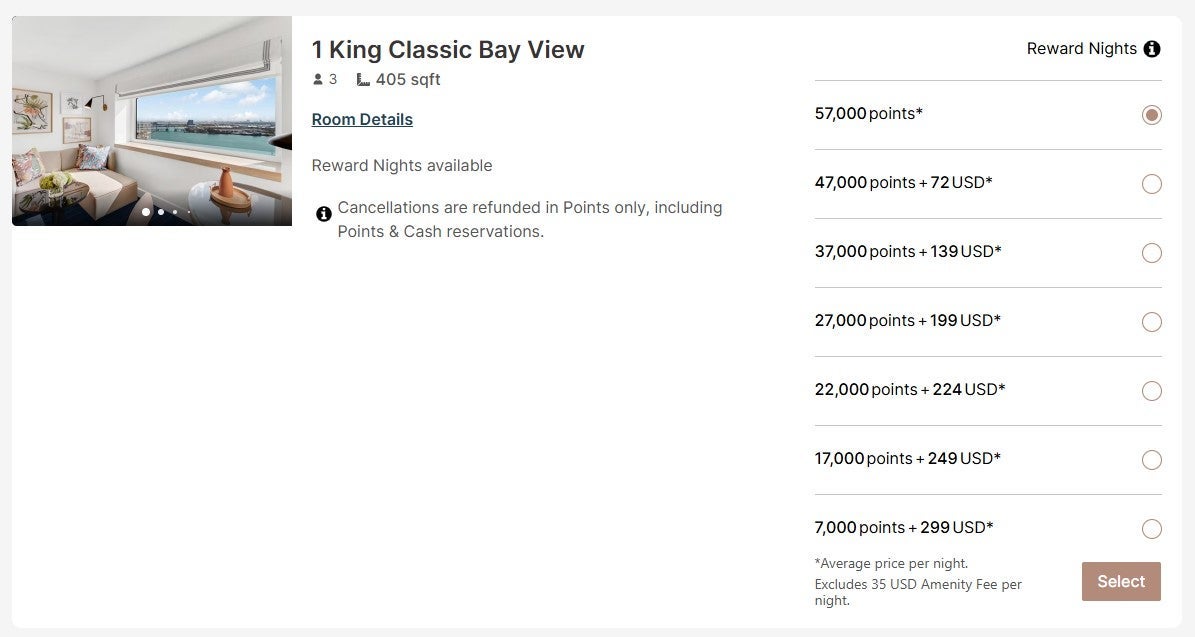Choose the 47,000 points plus 72 USD option

pyautogui.click(x=1151, y=184)
